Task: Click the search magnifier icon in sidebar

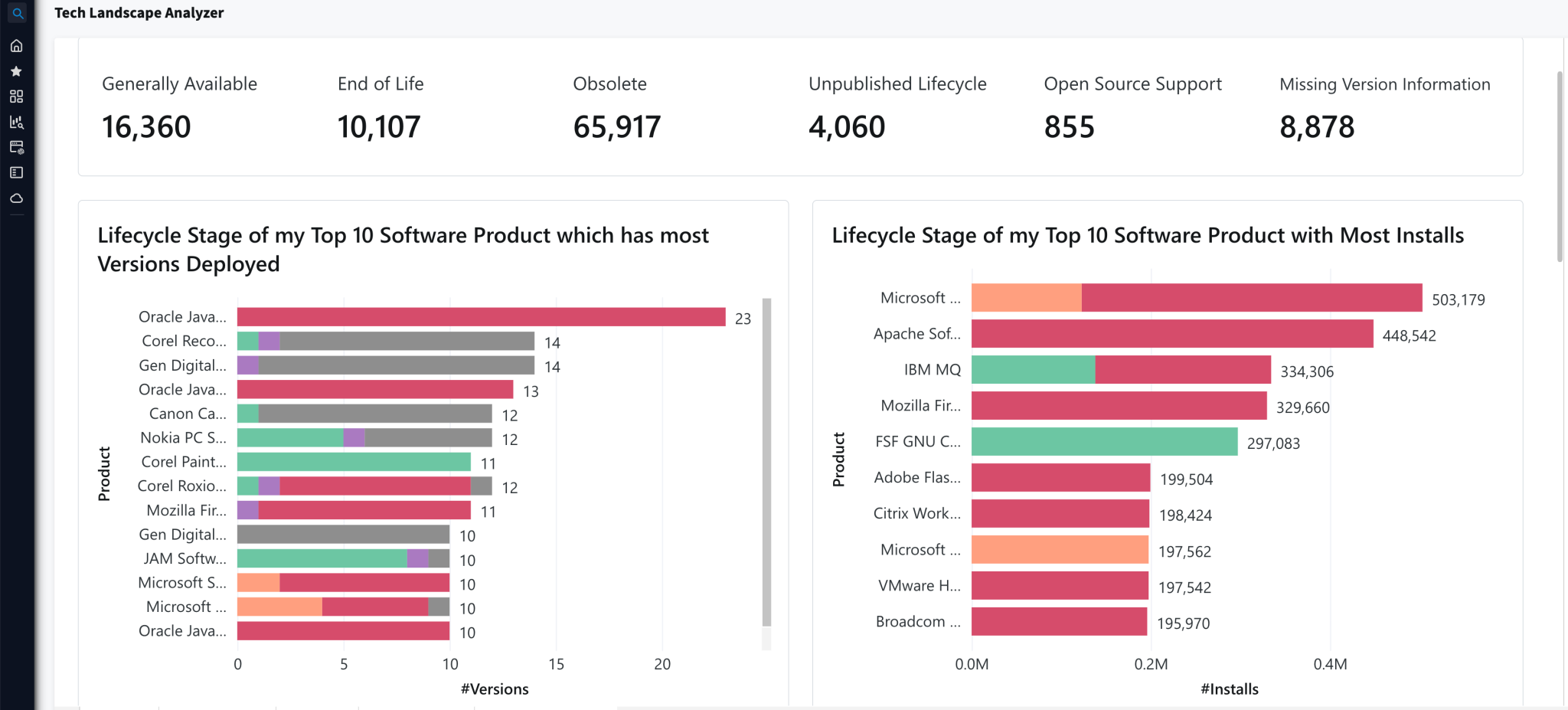Action: tap(17, 13)
